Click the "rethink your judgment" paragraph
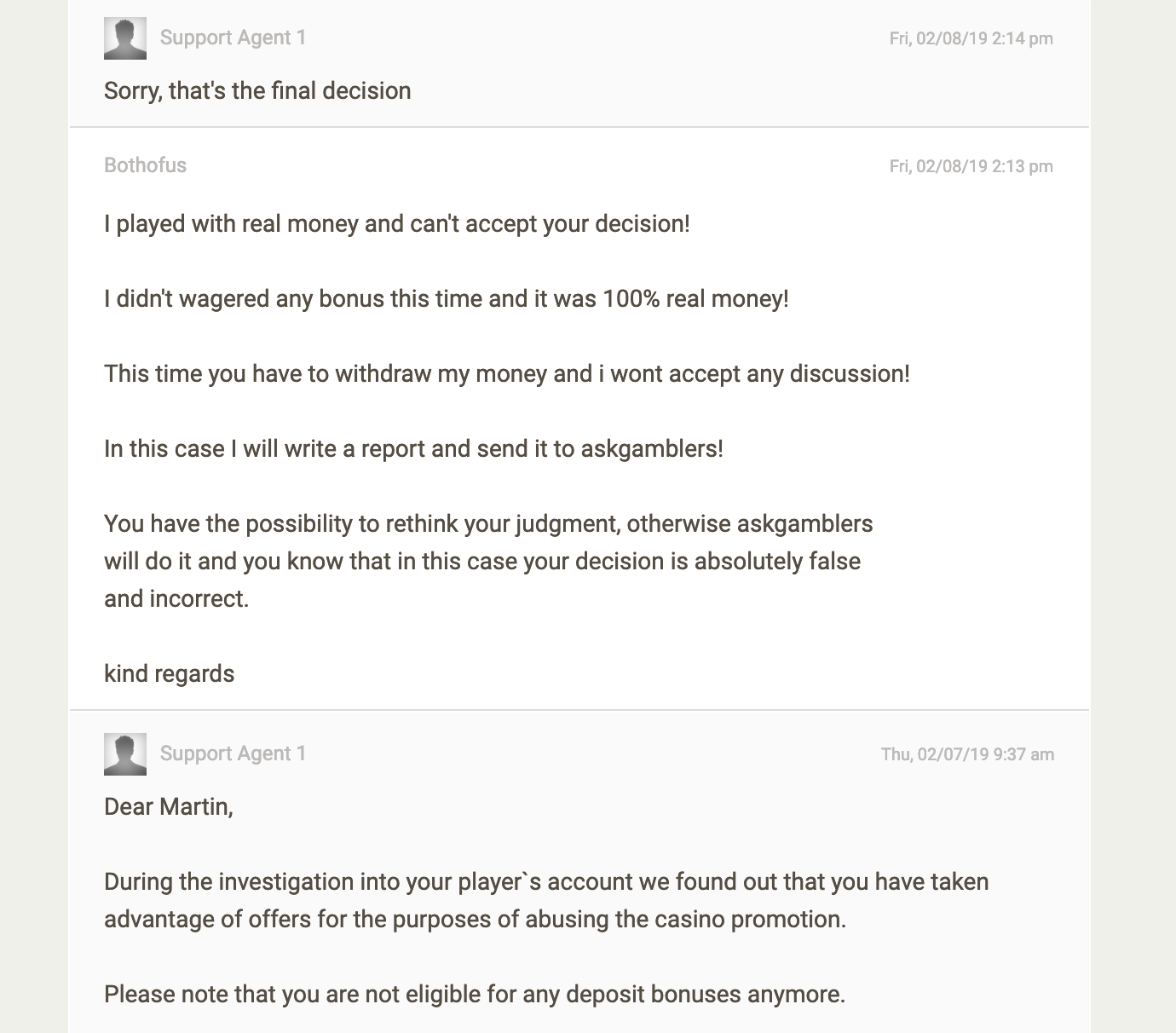This screenshot has height=1033, width=1176. (x=488, y=561)
